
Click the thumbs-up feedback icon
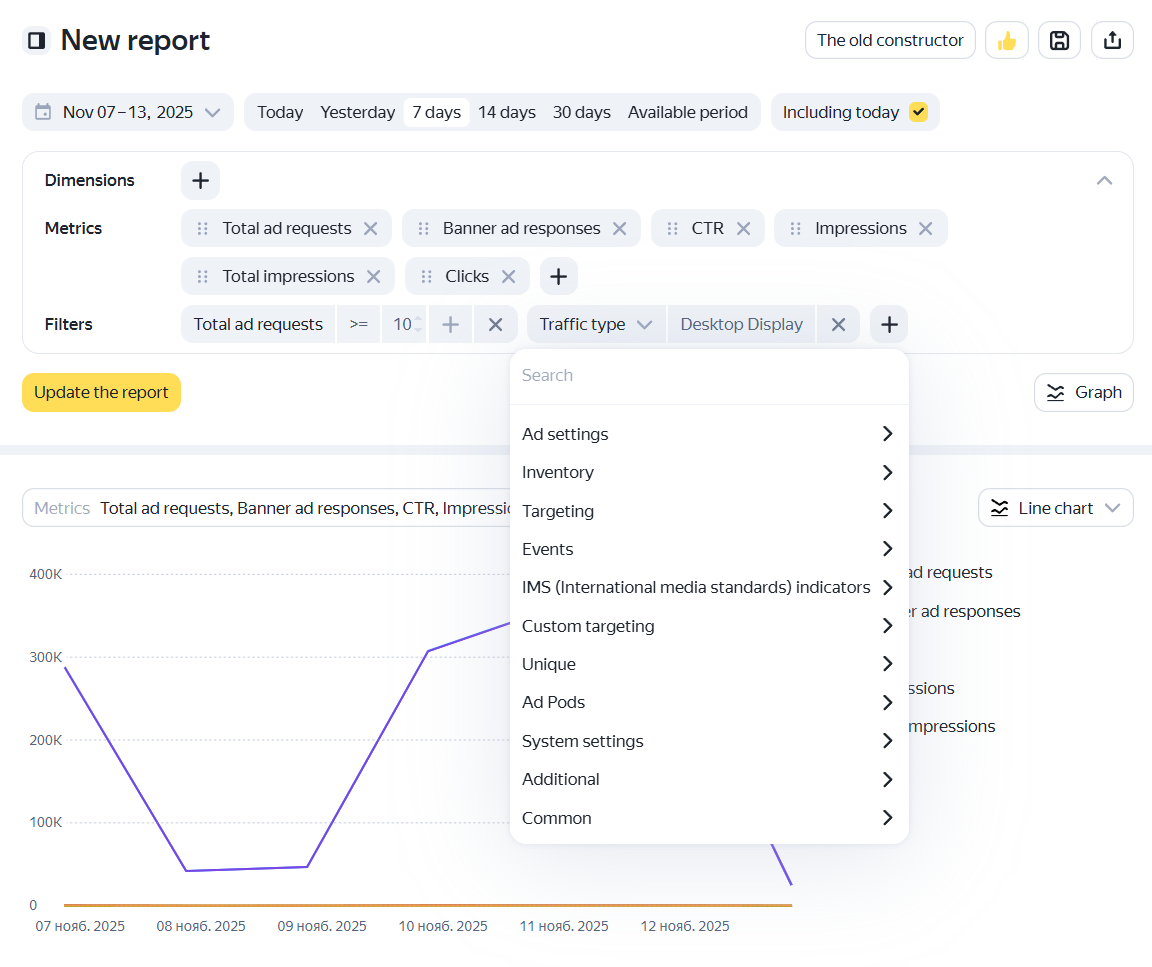click(x=1007, y=40)
